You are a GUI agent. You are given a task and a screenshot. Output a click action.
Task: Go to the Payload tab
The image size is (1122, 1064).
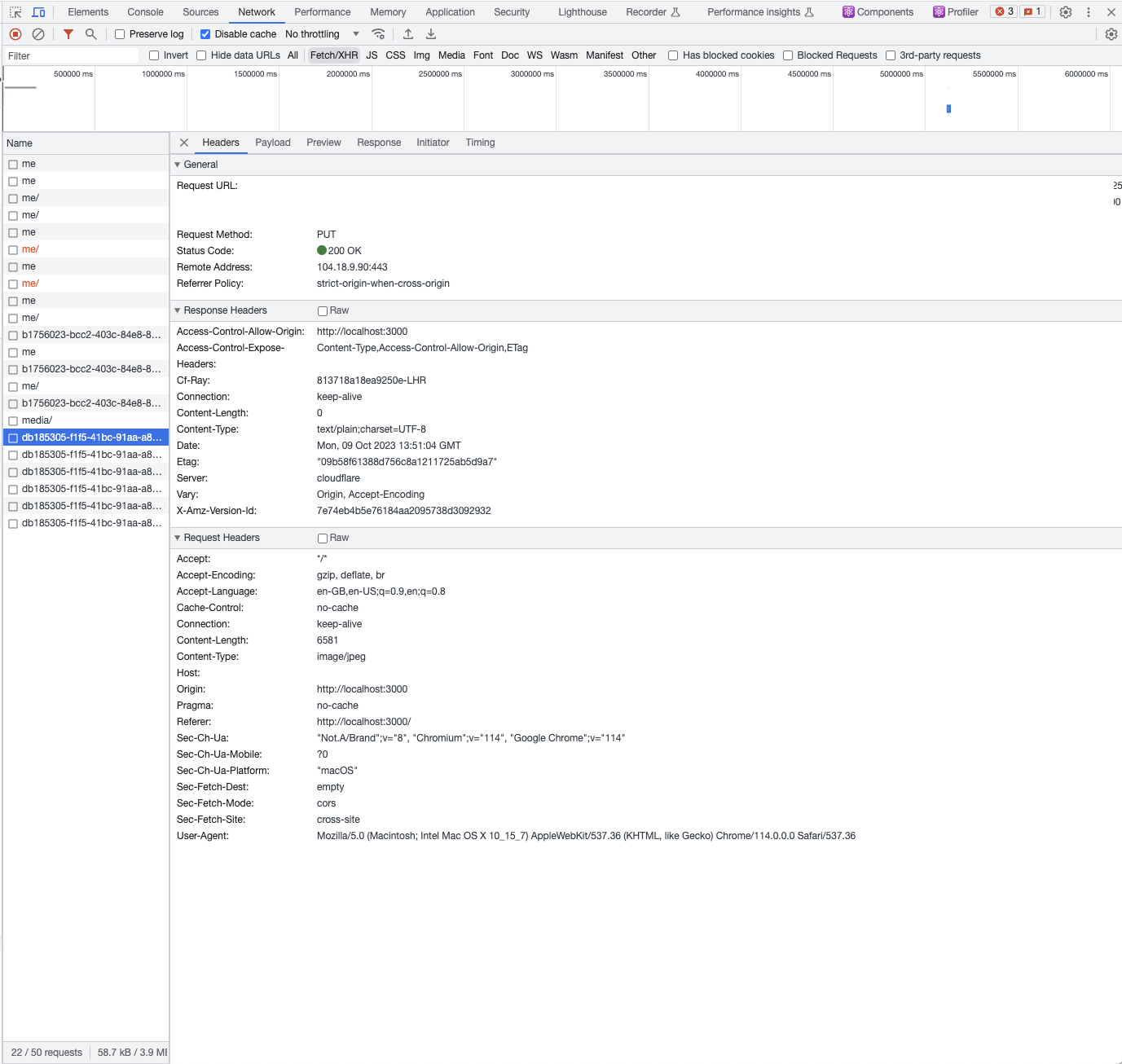click(x=273, y=143)
